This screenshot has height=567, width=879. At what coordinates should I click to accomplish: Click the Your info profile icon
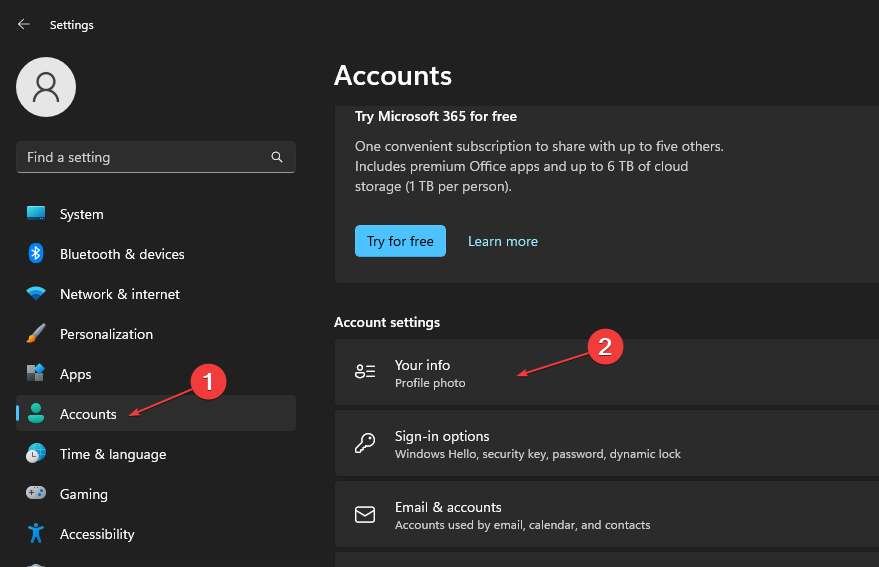tap(365, 371)
